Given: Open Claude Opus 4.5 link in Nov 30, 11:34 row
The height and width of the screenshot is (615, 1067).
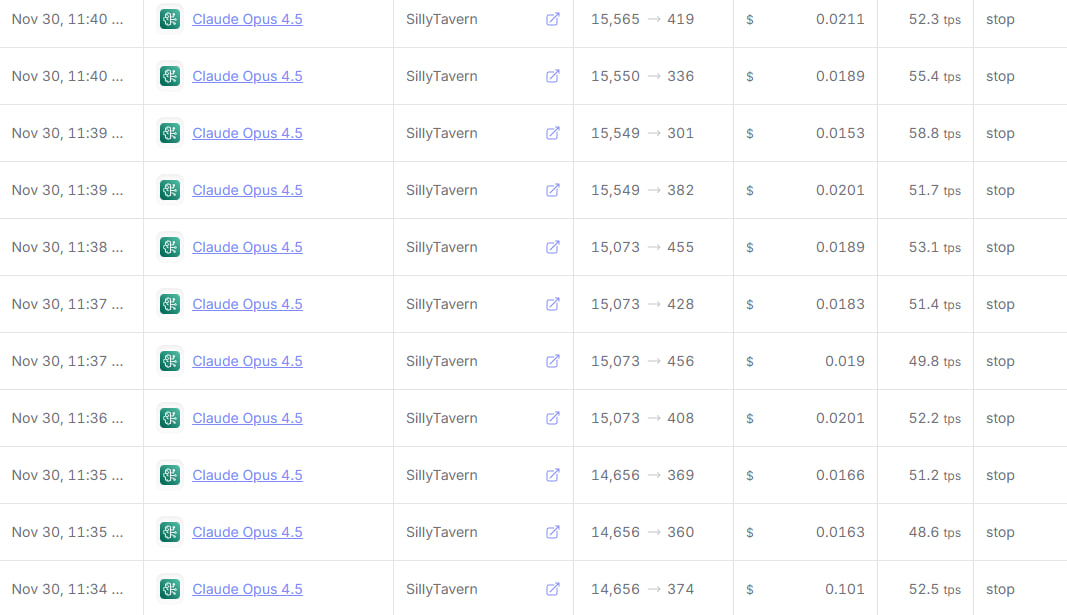Looking at the screenshot, I should [247, 589].
